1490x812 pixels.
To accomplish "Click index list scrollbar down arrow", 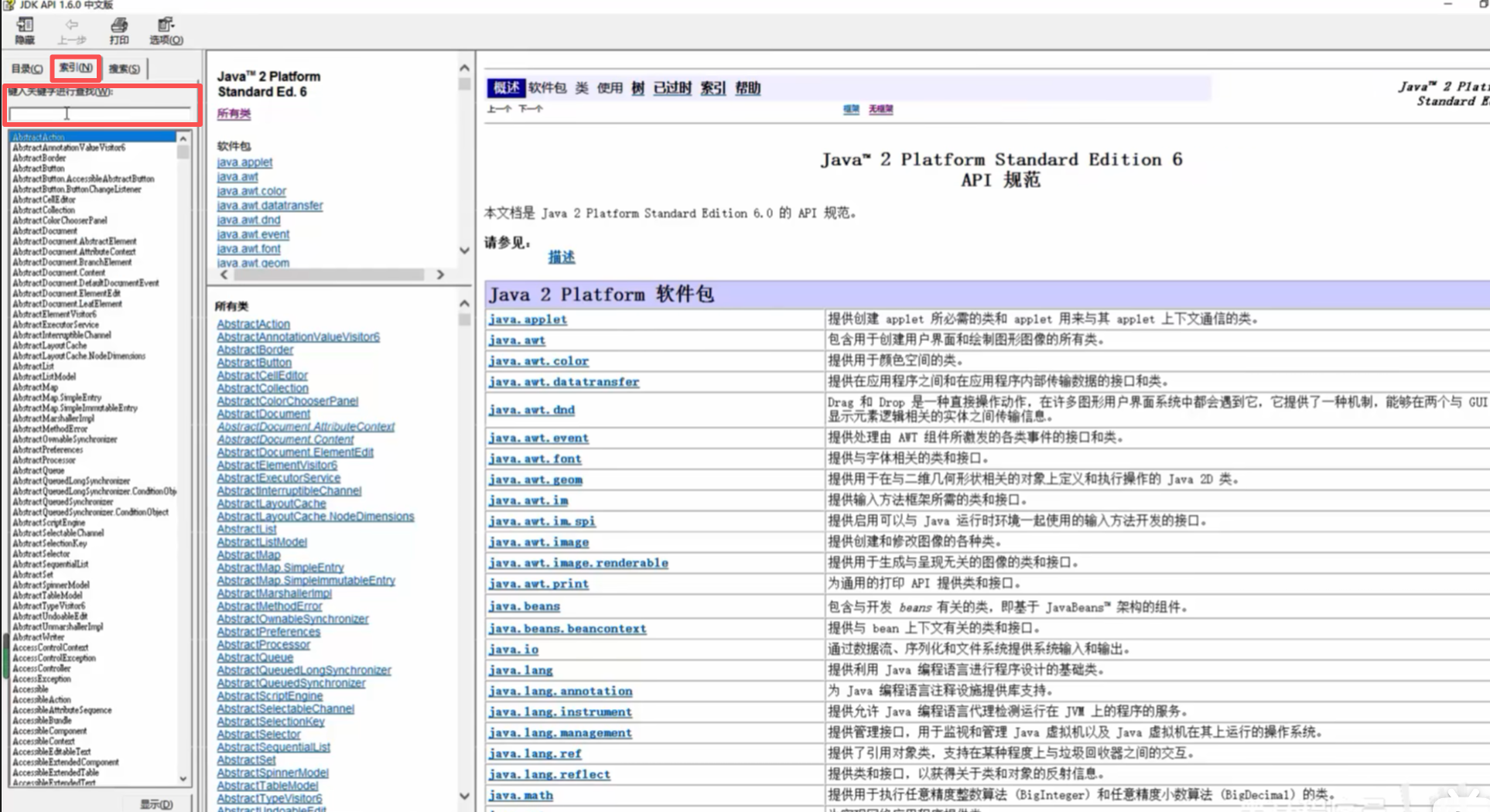I will (183, 778).
